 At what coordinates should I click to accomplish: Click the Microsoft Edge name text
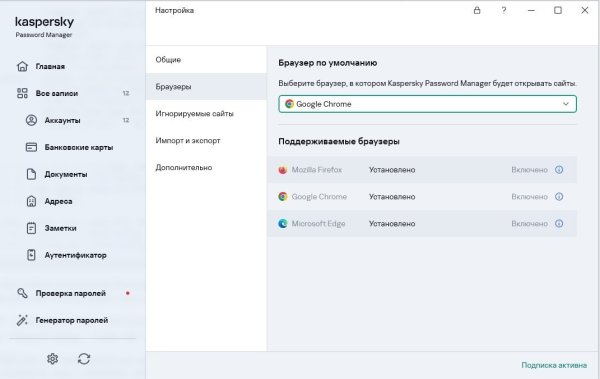tap(318, 223)
